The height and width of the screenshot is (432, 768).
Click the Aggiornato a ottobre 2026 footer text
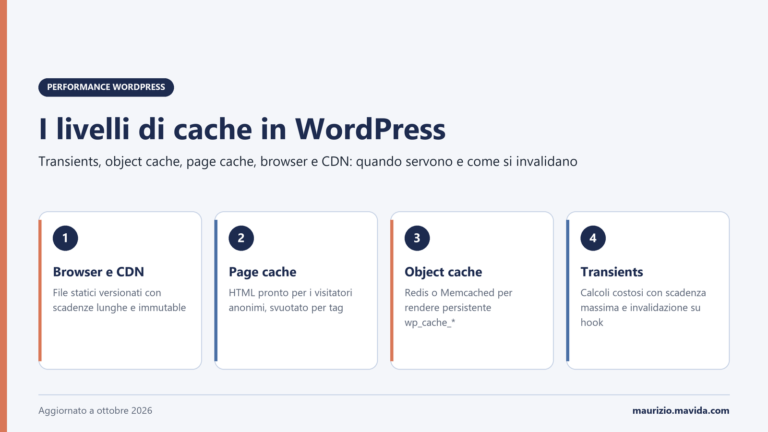click(95, 410)
